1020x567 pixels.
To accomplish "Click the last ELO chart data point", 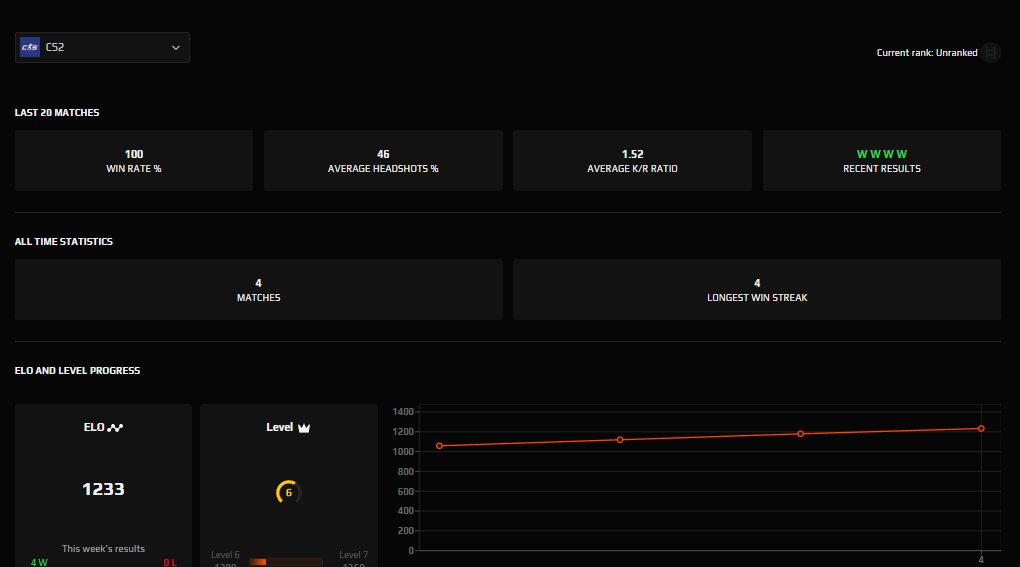I will [981, 429].
